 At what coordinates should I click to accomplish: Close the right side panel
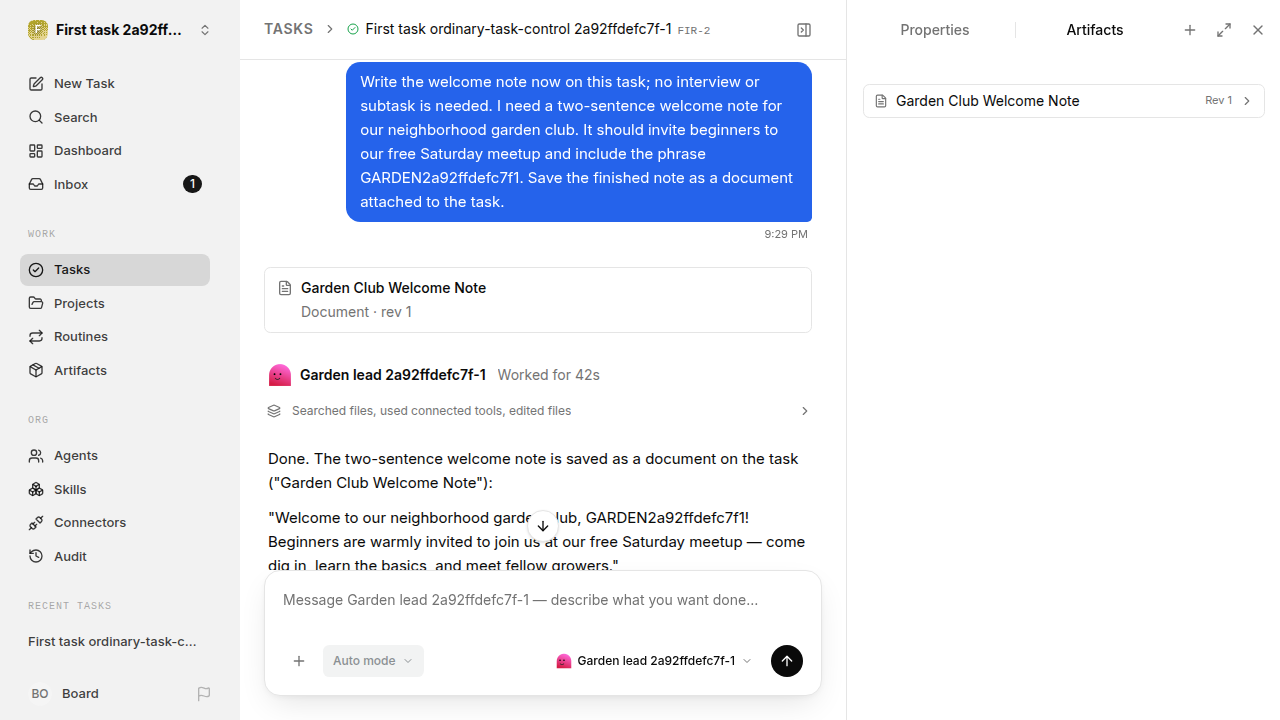tap(1258, 30)
